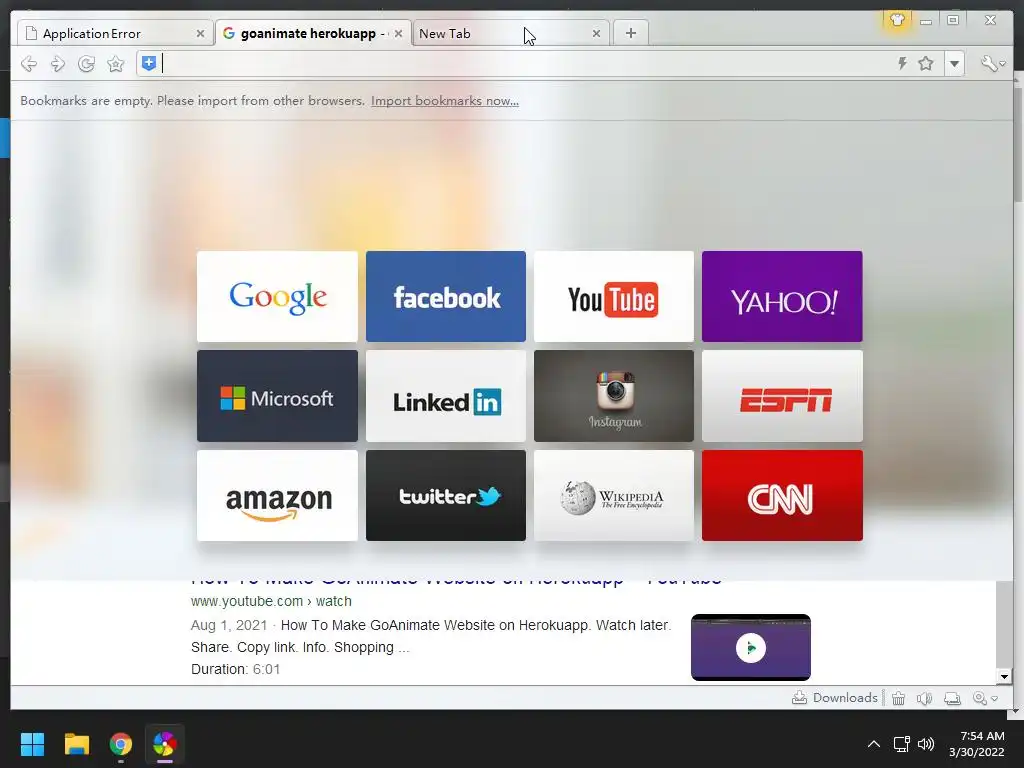1024x768 pixels.
Task: Play the GoAnimate Herokuapp video thumbnail
Action: (x=751, y=647)
